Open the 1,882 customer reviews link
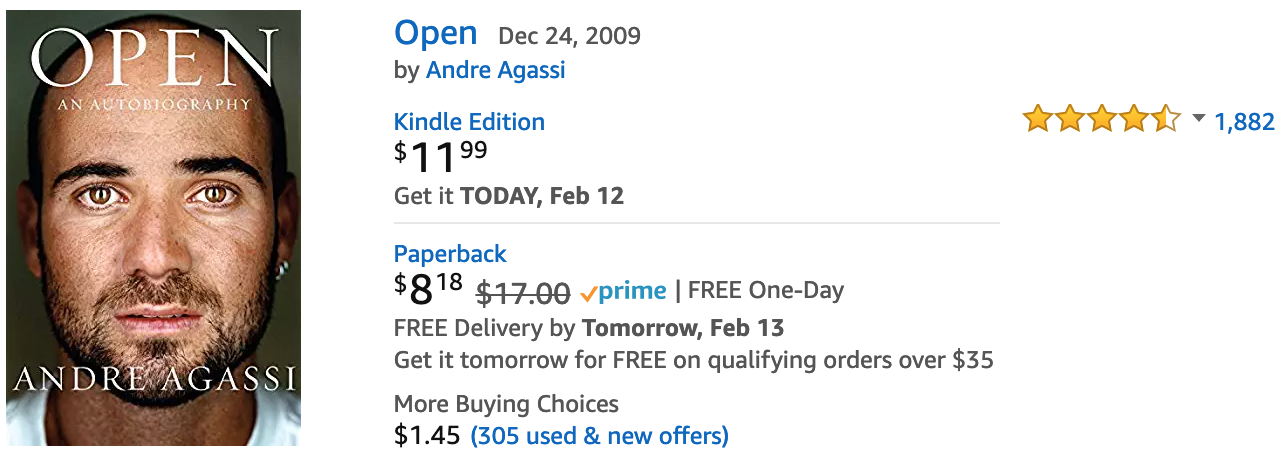This screenshot has width=1284, height=456. (x=1244, y=122)
